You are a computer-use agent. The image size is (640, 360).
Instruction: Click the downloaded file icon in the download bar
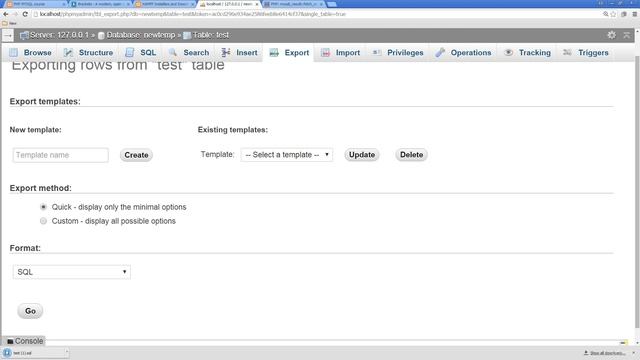tap(7, 353)
